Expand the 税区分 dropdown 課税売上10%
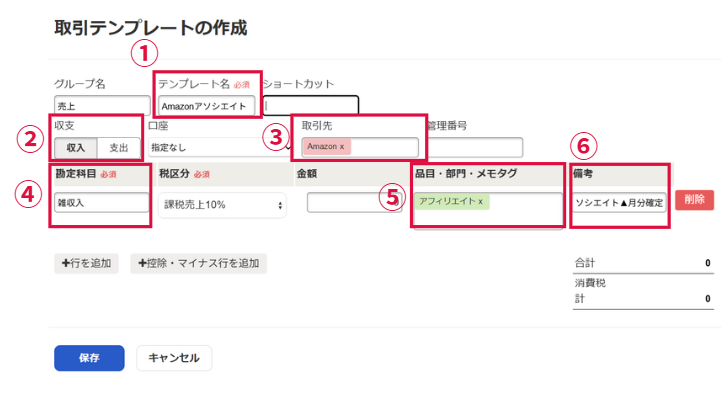The height and width of the screenshot is (409, 724). (221, 204)
